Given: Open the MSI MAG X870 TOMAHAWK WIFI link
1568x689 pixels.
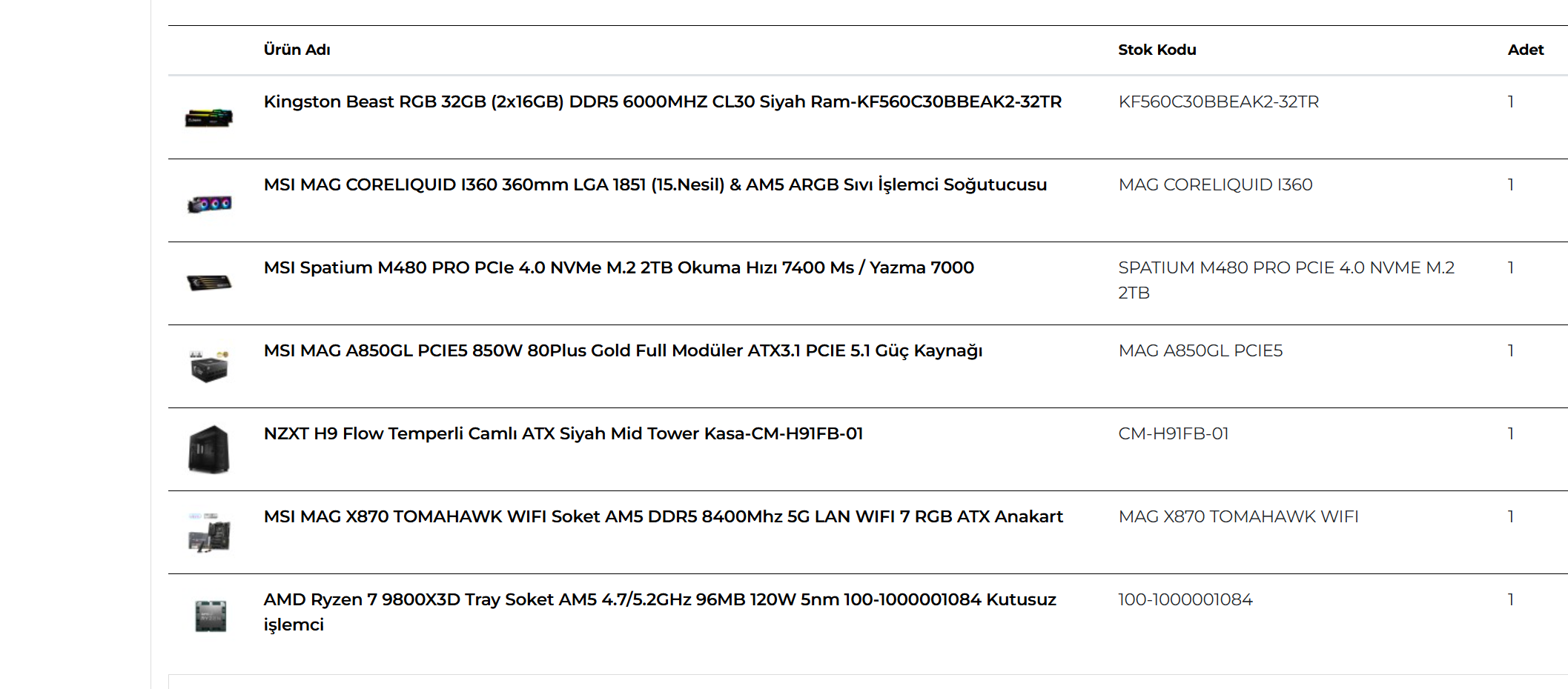Looking at the screenshot, I should [x=664, y=516].
